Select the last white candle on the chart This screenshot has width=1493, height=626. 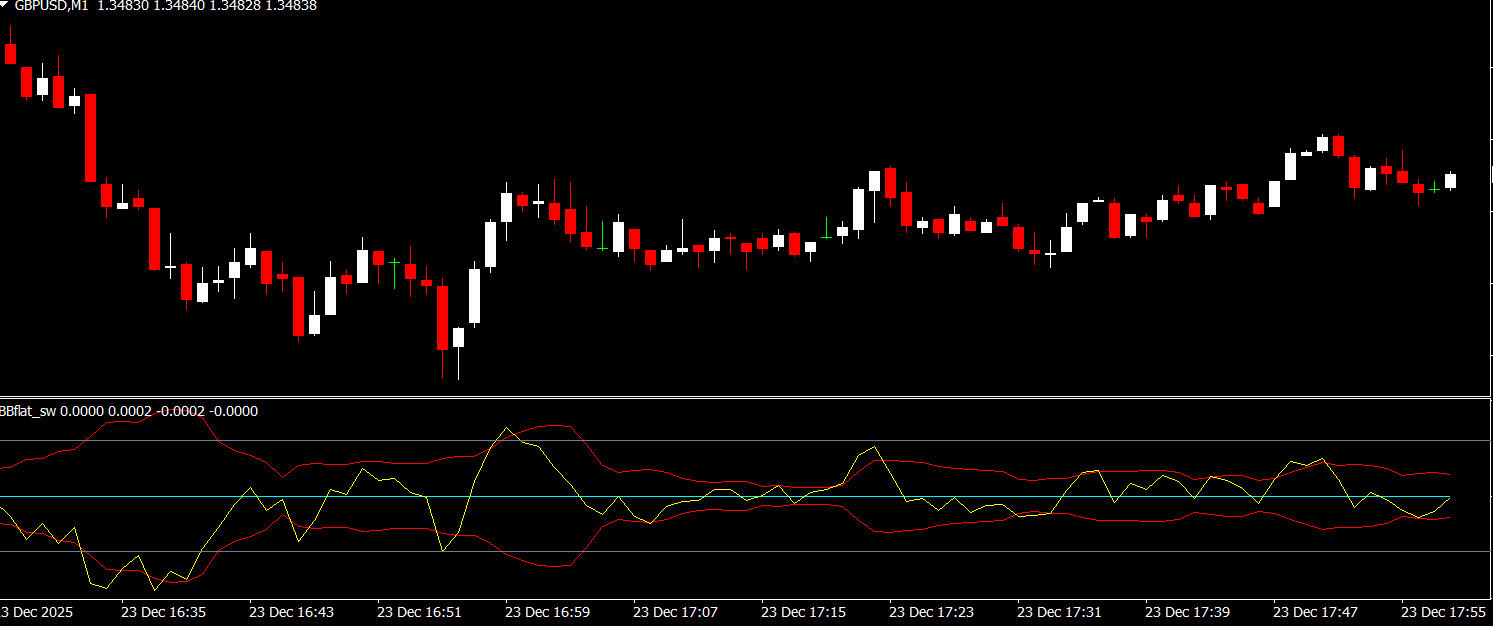coord(1450,181)
